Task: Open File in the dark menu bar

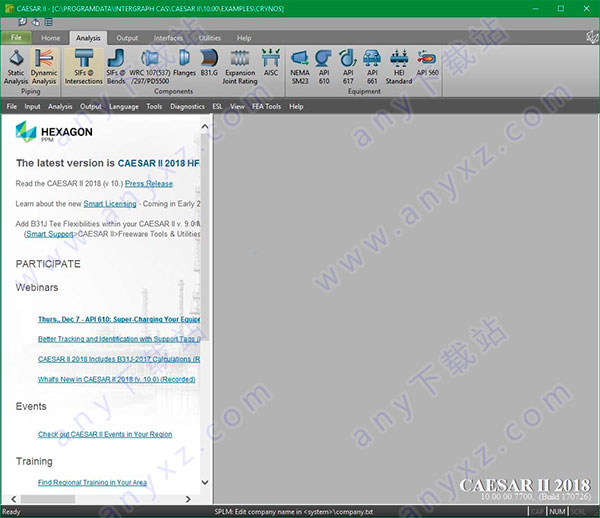Action: click(12, 106)
